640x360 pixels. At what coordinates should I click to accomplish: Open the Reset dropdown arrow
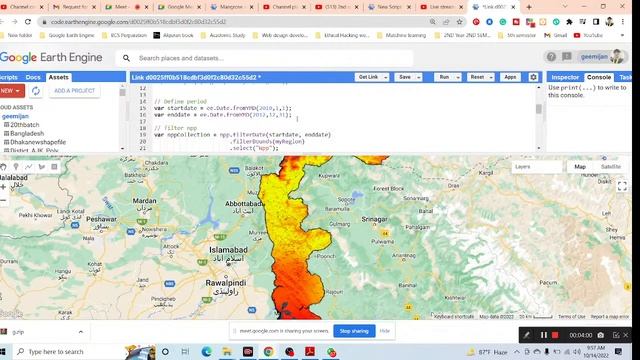pos(491,77)
